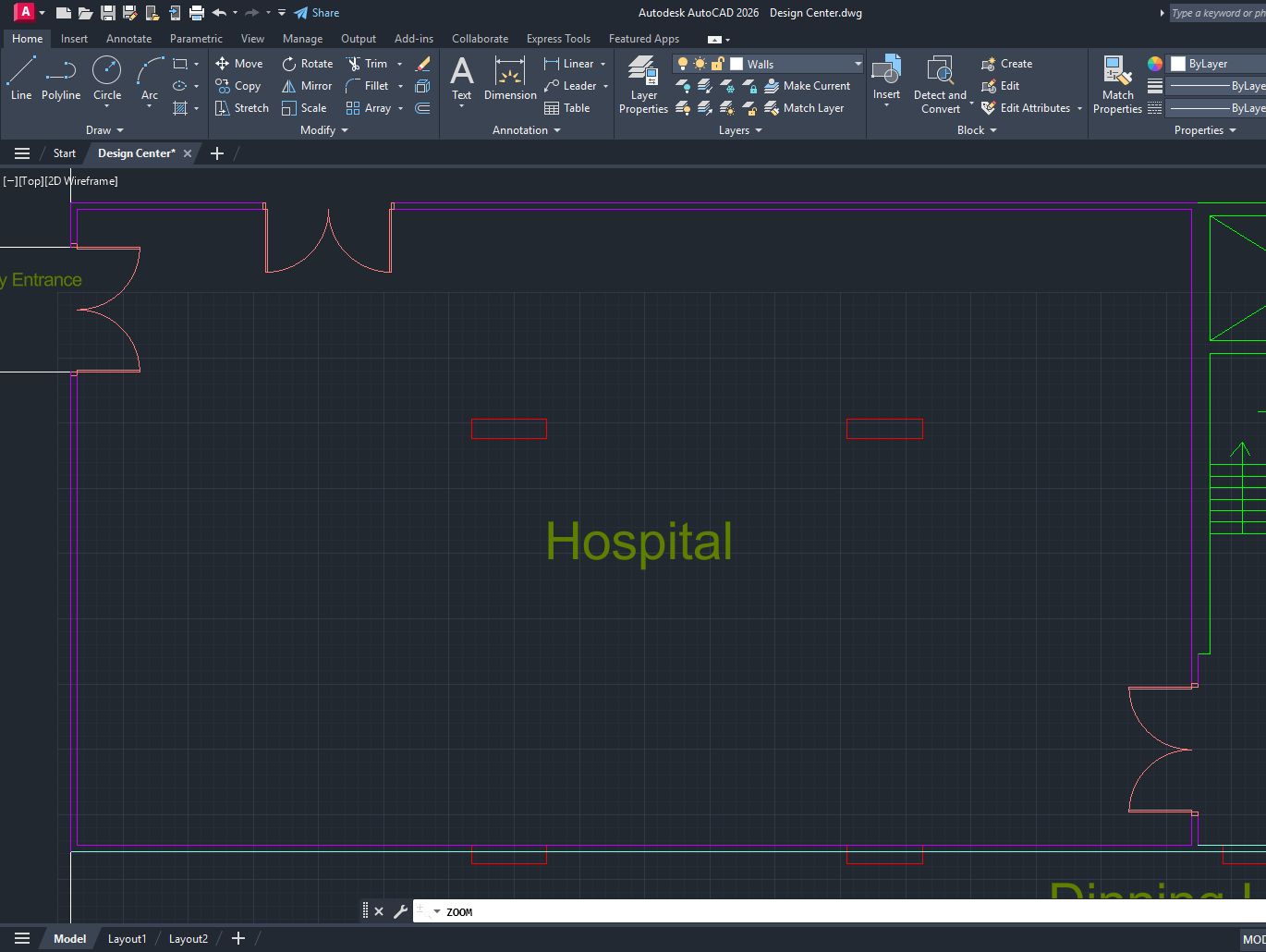This screenshot has width=1266, height=952.
Task: Select the Polyline tool
Action: pyautogui.click(x=61, y=78)
